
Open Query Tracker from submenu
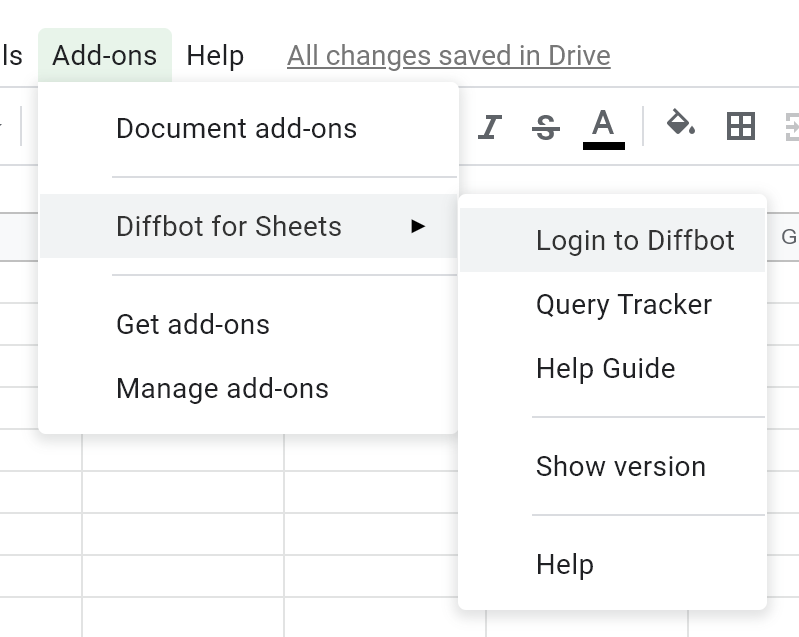click(x=612, y=304)
